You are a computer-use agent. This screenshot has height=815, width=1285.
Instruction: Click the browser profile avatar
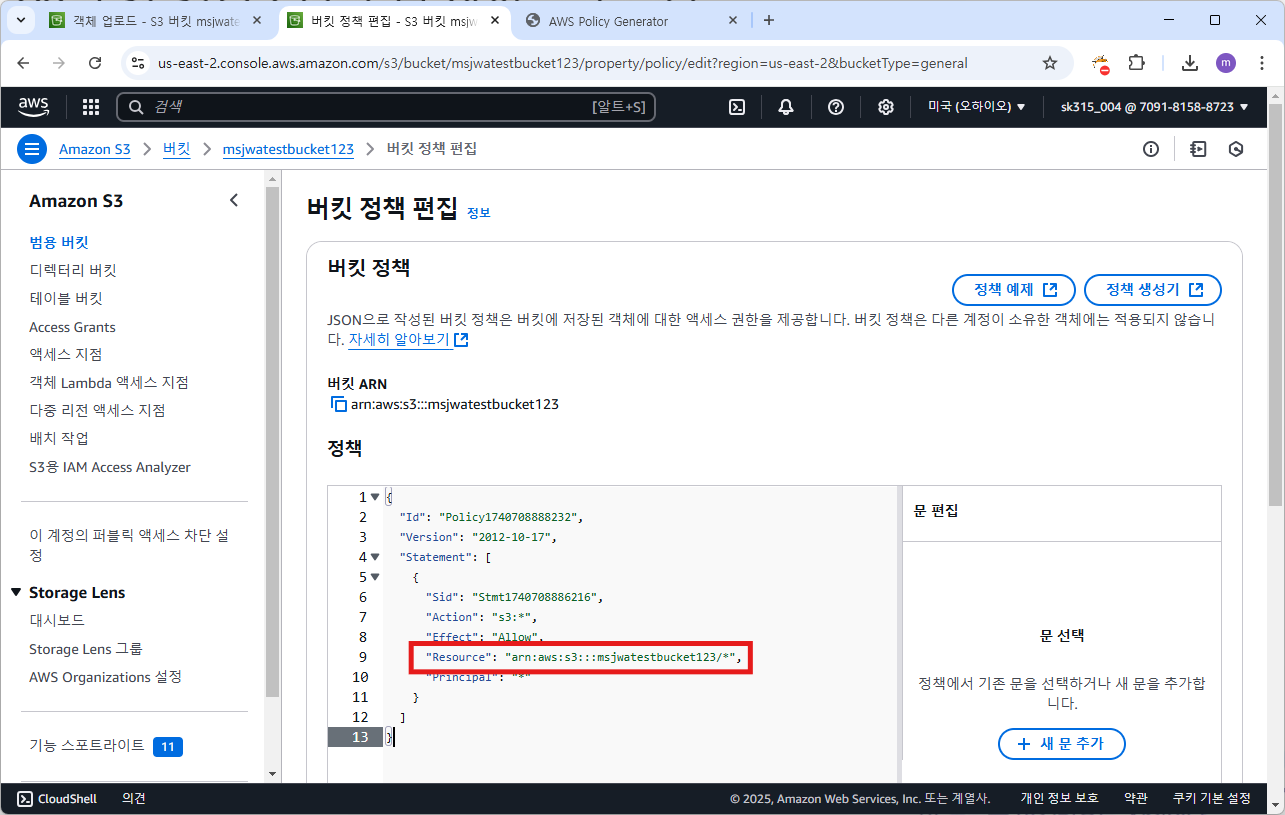coord(1226,63)
